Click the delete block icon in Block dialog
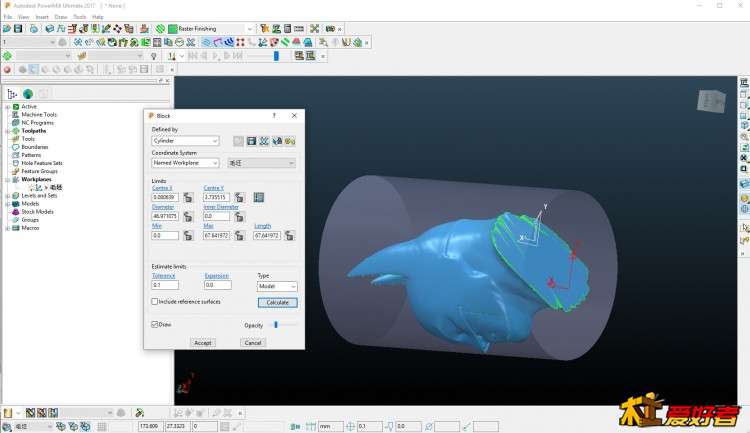This screenshot has height=433, width=750. (x=264, y=141)
